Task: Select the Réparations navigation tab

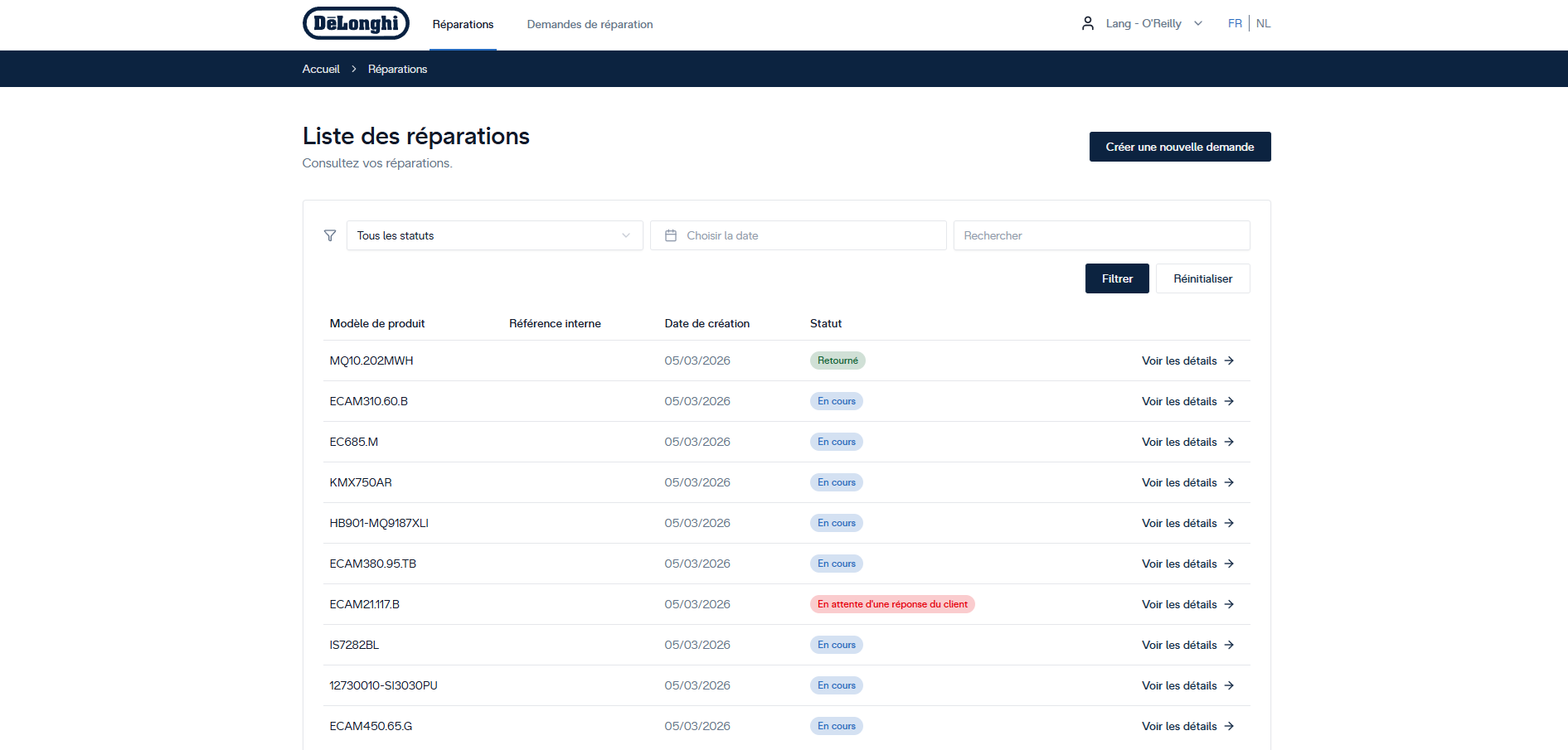Action: point(463,24)
